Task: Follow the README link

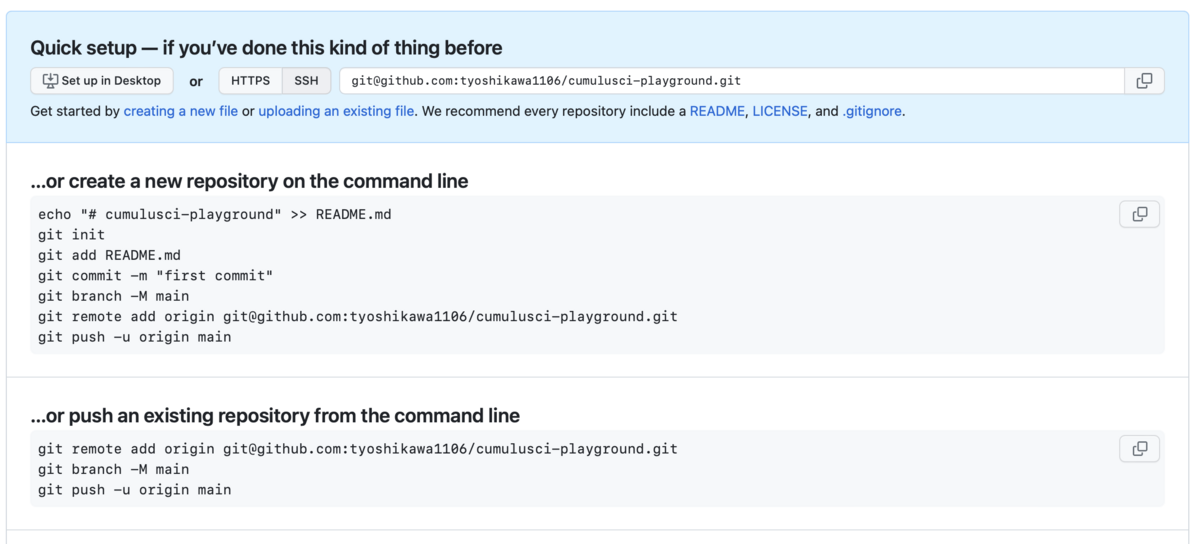Action: [x=717, y=111]
